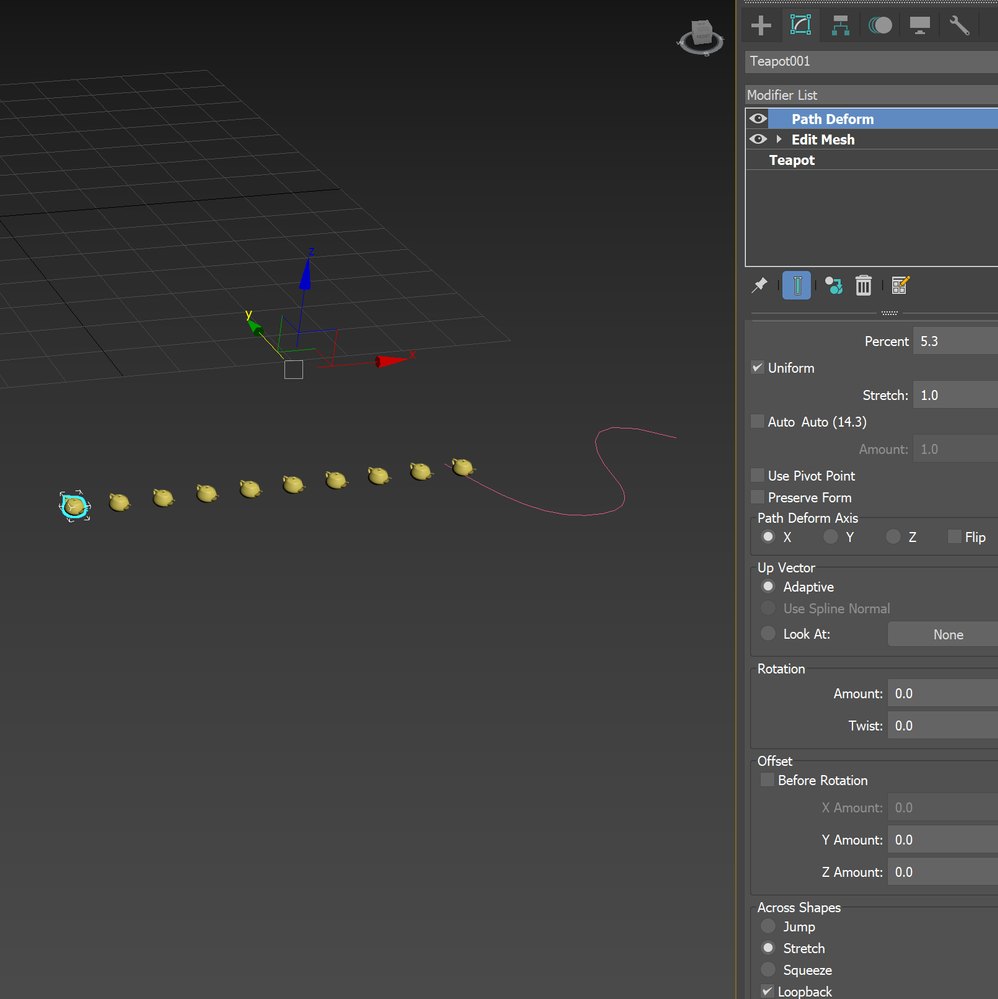Click the Pin Stack pushpin icon

pos(759,285)
